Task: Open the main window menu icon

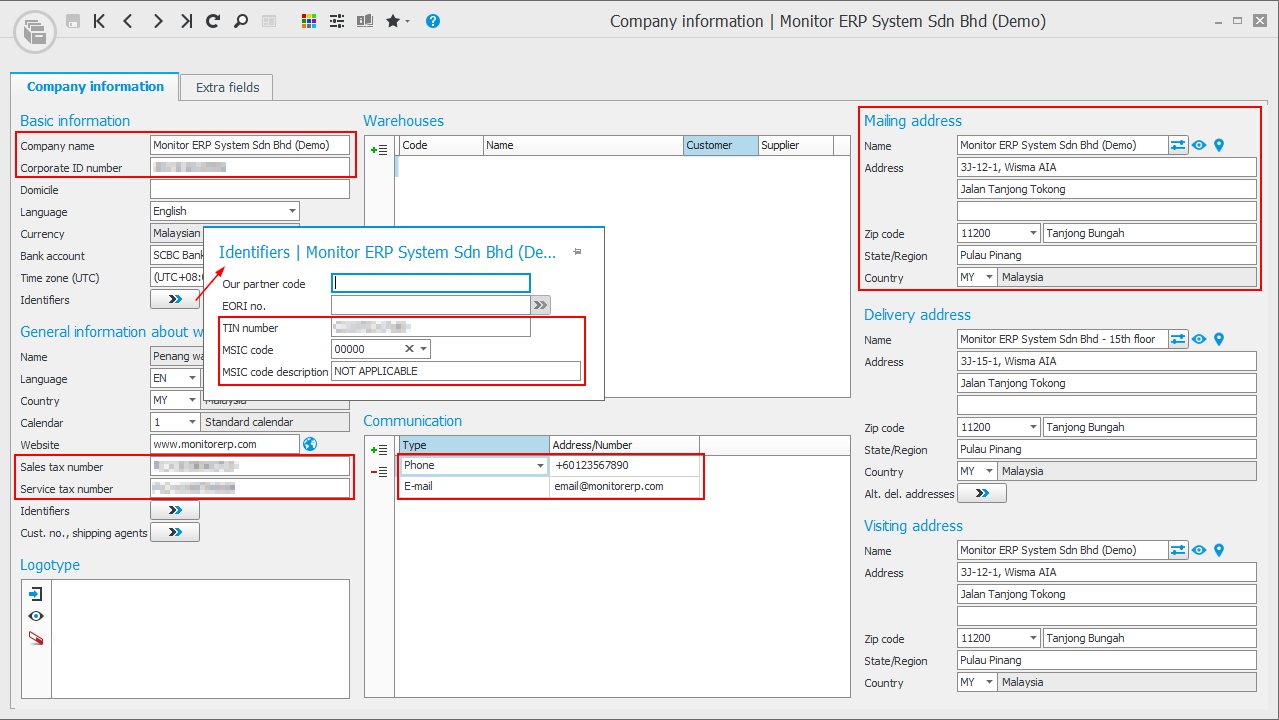Action: 35,31
